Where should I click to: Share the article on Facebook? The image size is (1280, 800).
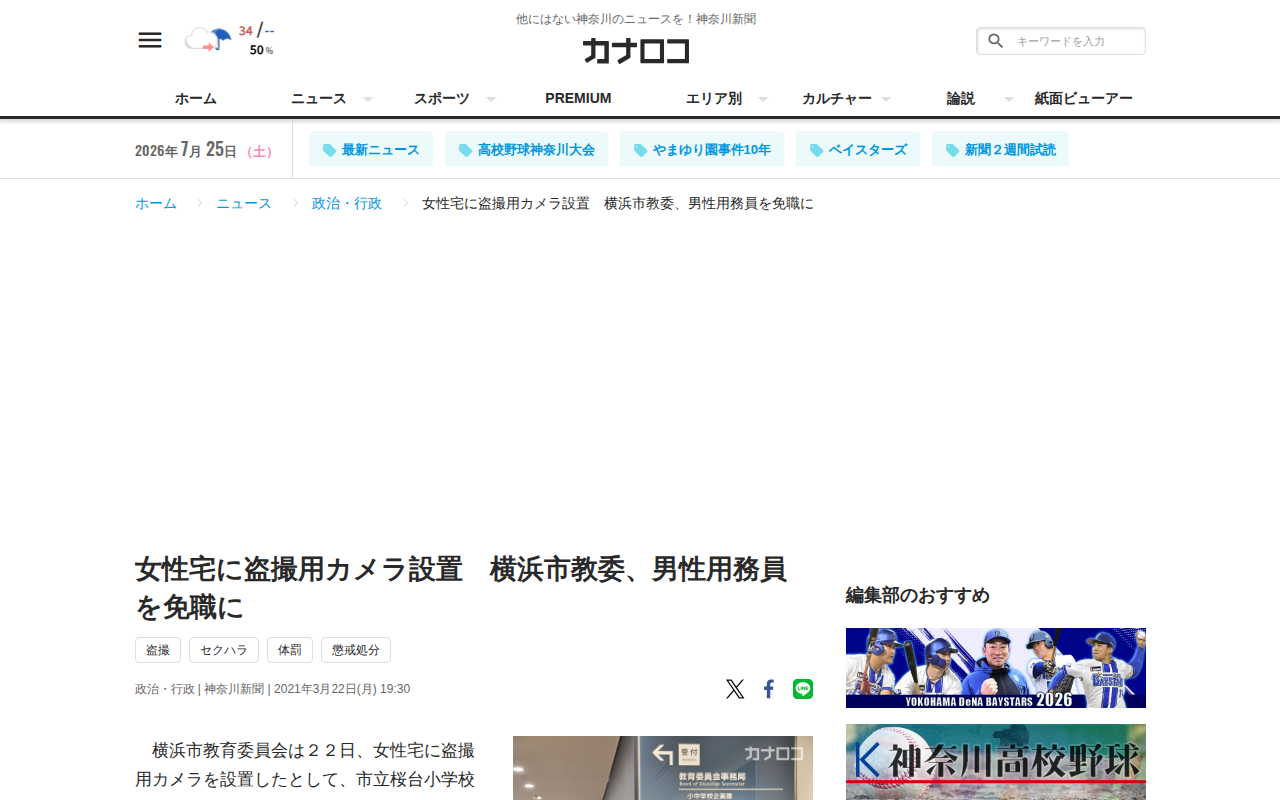click(769, 689)
